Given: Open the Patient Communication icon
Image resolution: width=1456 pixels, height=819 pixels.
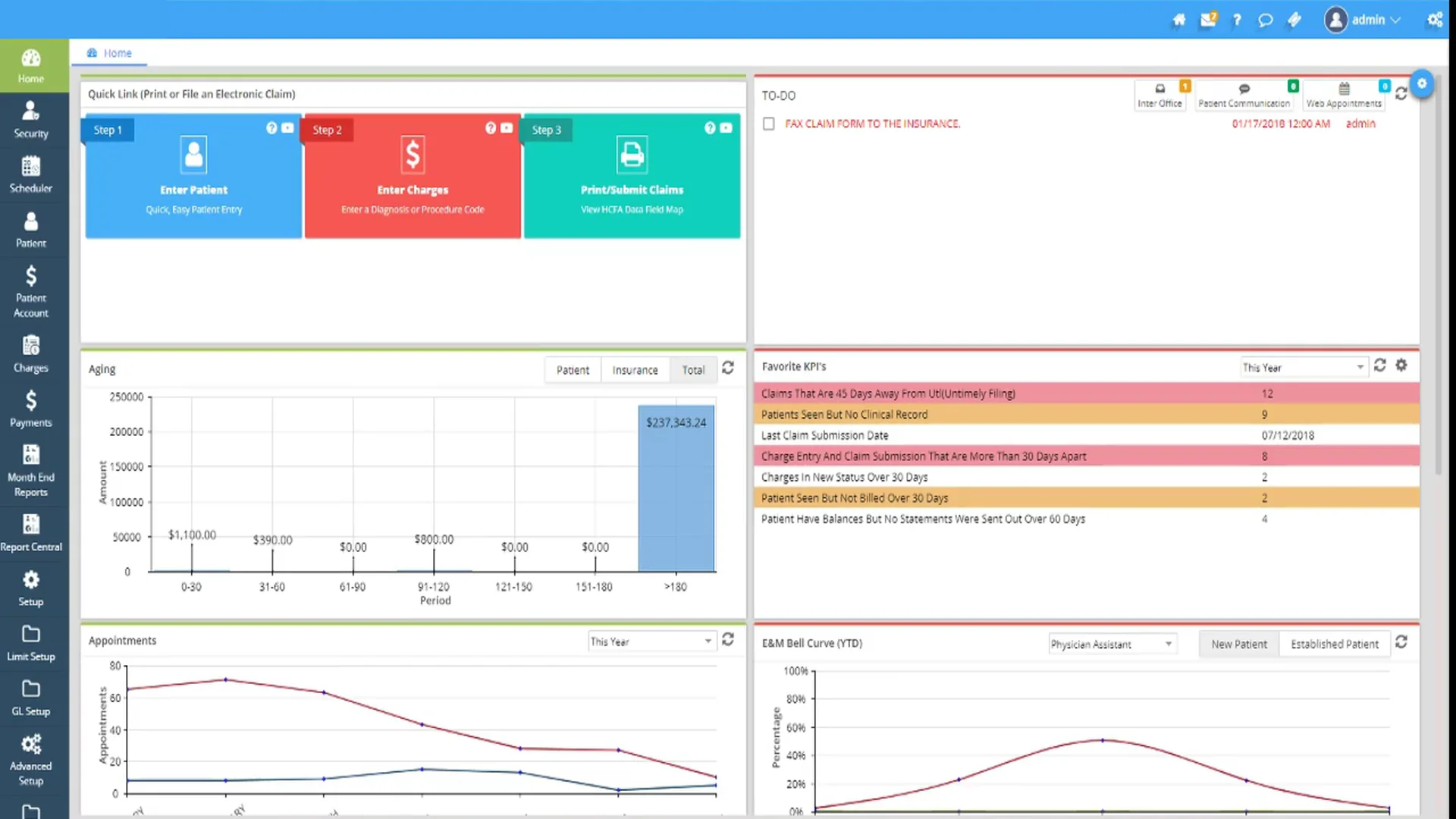Looking at the screenshot, I should [1244, 91].
